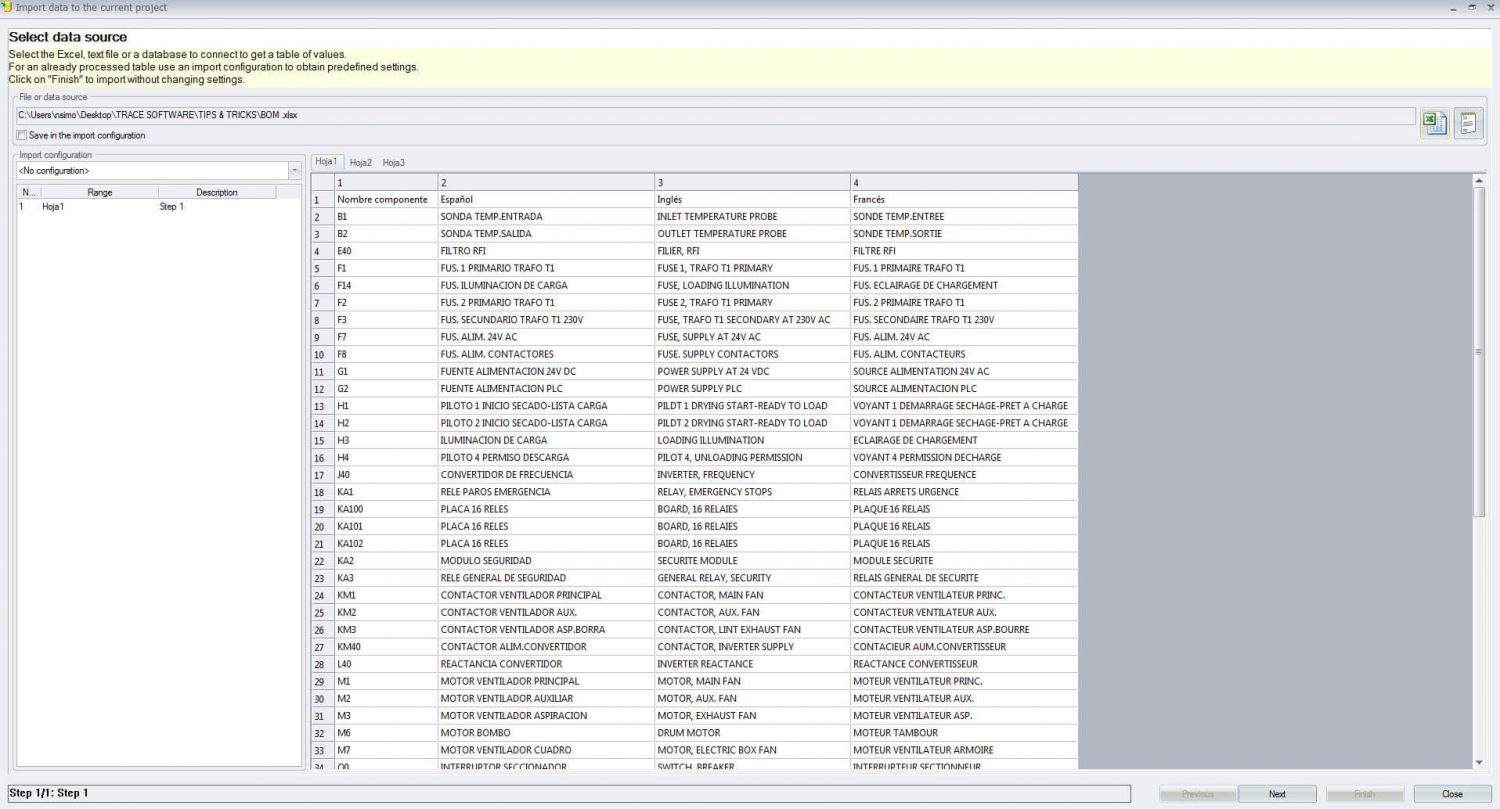Click the MODULE SECURITE cell
Image resolution: width=1500 pixels, height=809 pixels.
pos(964,561)
